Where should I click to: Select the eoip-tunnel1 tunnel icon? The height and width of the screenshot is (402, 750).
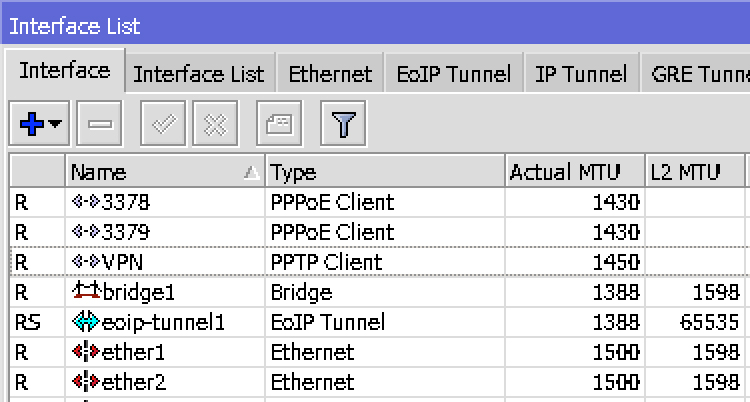(86, 323)
